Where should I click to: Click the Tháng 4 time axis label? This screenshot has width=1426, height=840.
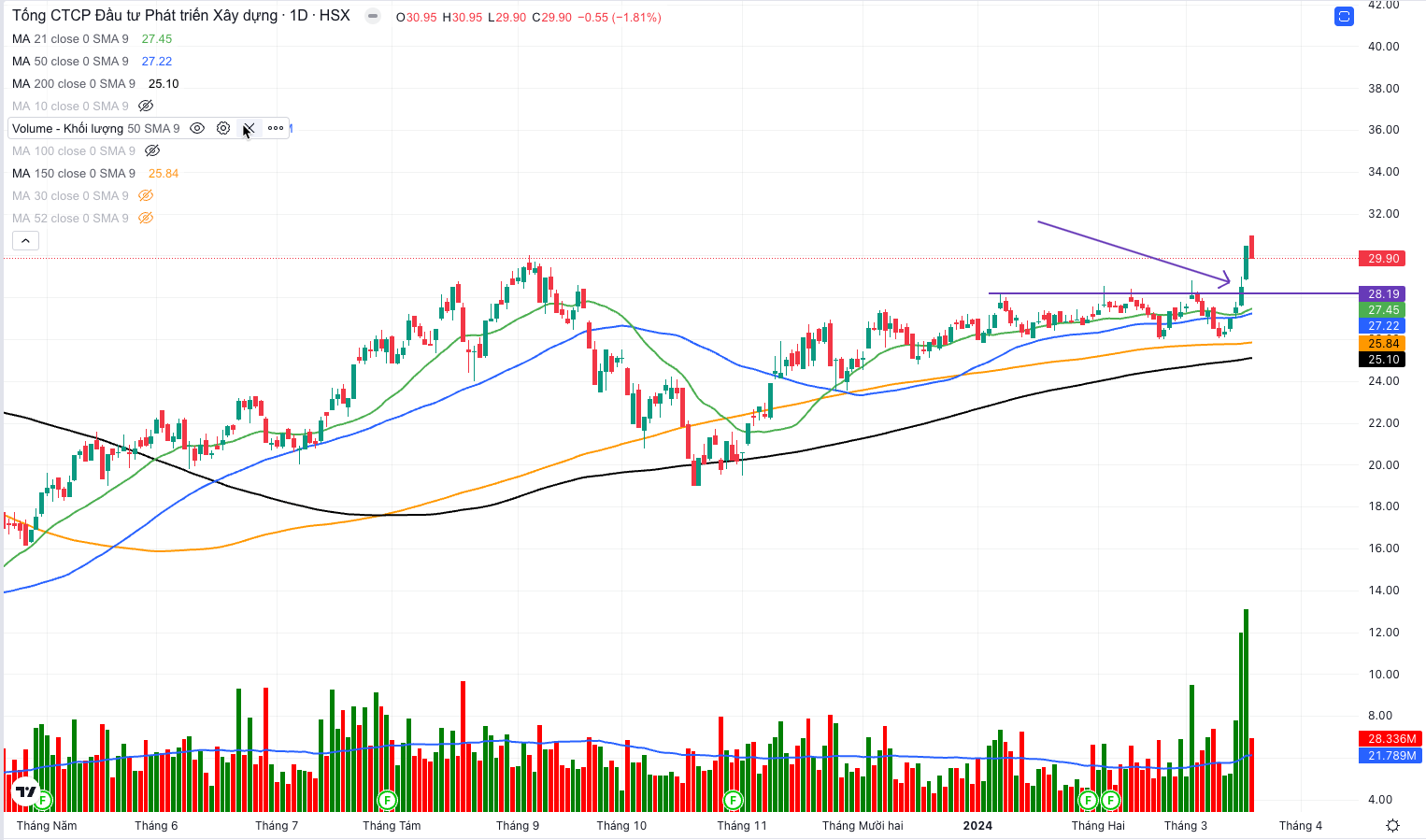[x=1301, y=825]
